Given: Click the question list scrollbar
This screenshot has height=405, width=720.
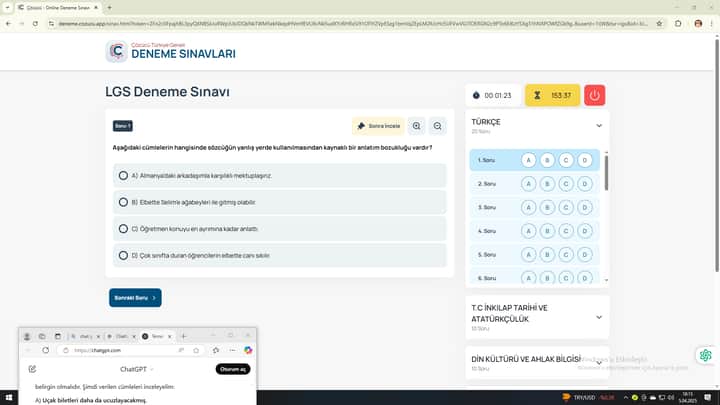Looking at the screenshot, I should (x=606, y=173).
